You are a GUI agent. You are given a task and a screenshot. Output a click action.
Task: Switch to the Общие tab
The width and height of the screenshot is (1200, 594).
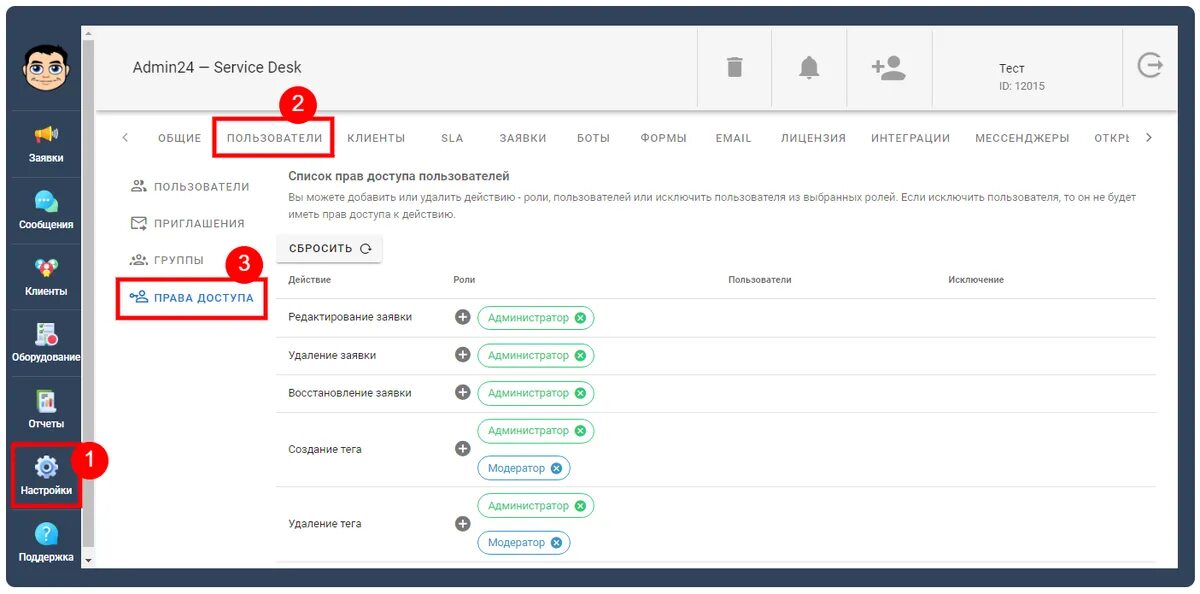point(180,138)
